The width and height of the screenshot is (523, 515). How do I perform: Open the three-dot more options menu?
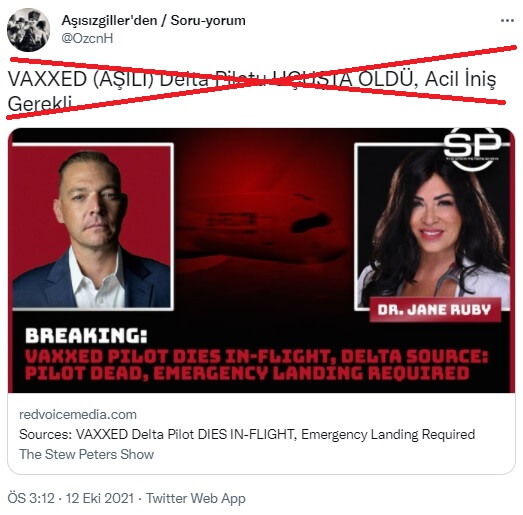507,21
